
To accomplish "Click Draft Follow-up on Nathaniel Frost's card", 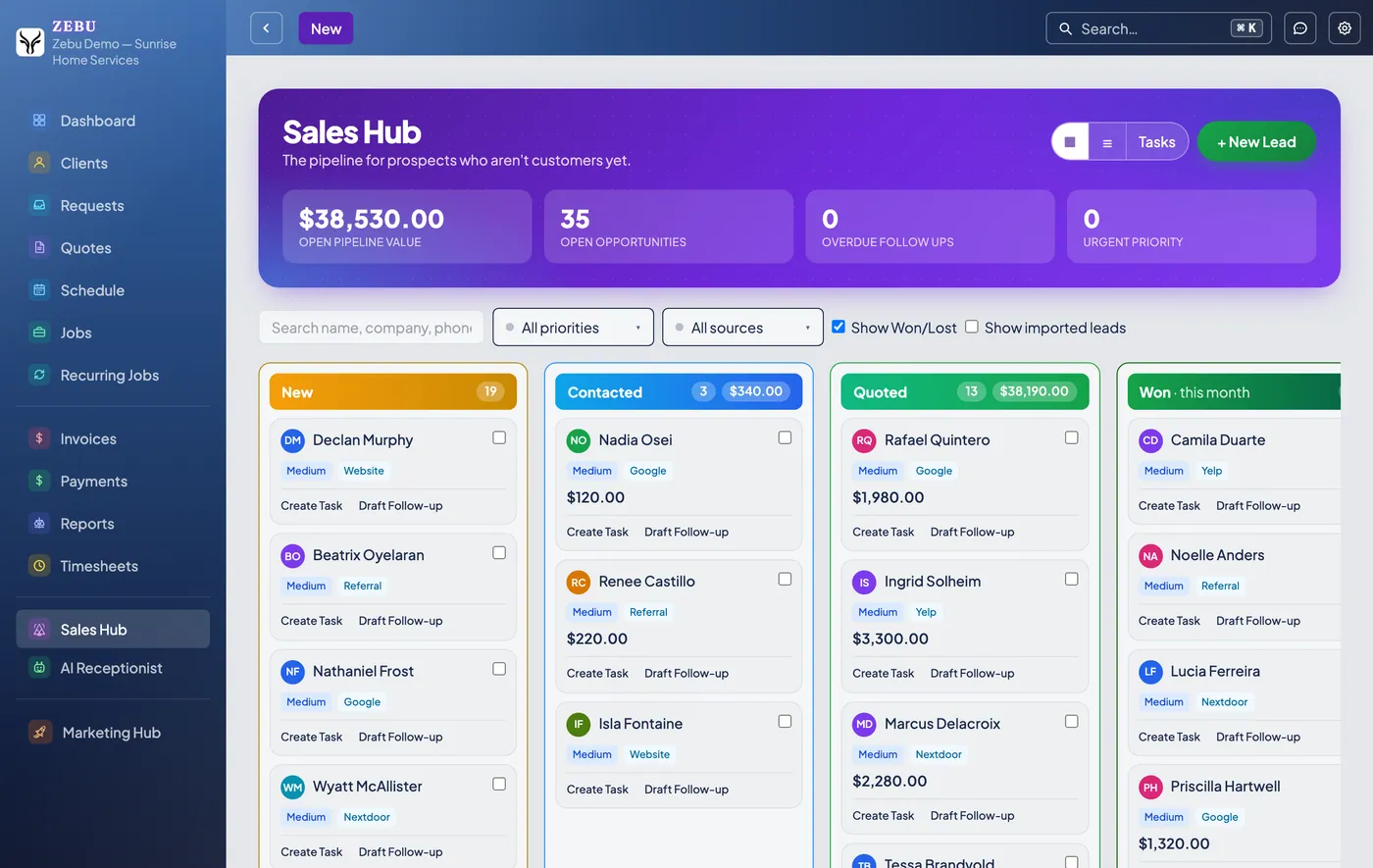I will click(400, 738).
